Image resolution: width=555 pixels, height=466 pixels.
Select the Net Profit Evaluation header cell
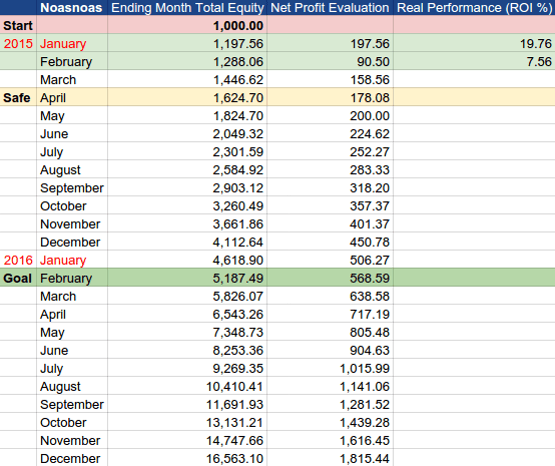pos(330,7)
